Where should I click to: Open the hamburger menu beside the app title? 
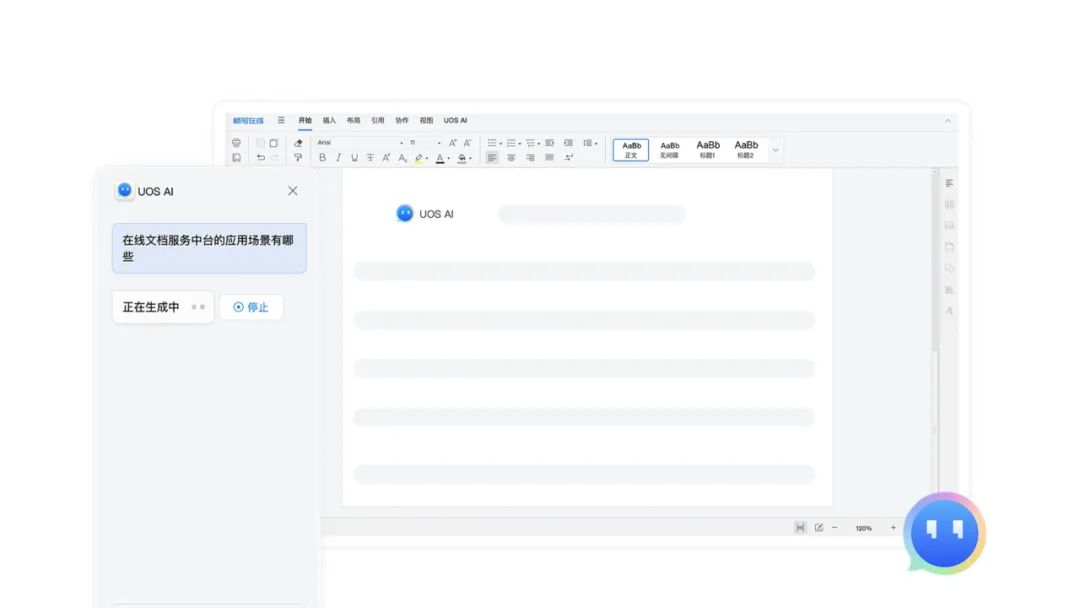click(x=281, y=120)
